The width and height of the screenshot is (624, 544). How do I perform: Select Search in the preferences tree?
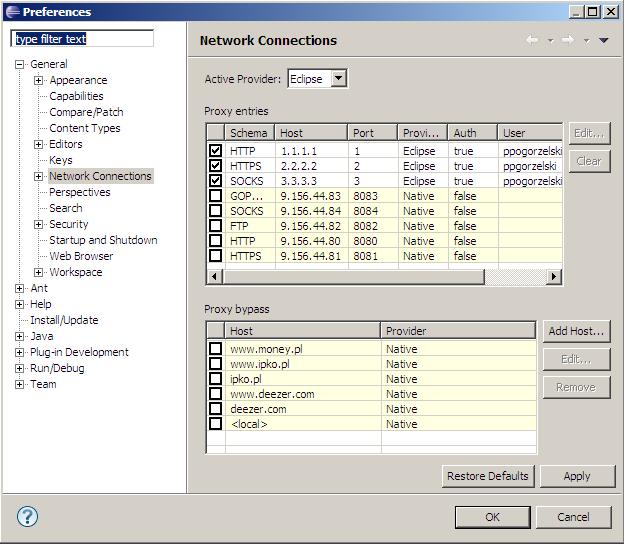pyautogui.click(x=66, y=208)
